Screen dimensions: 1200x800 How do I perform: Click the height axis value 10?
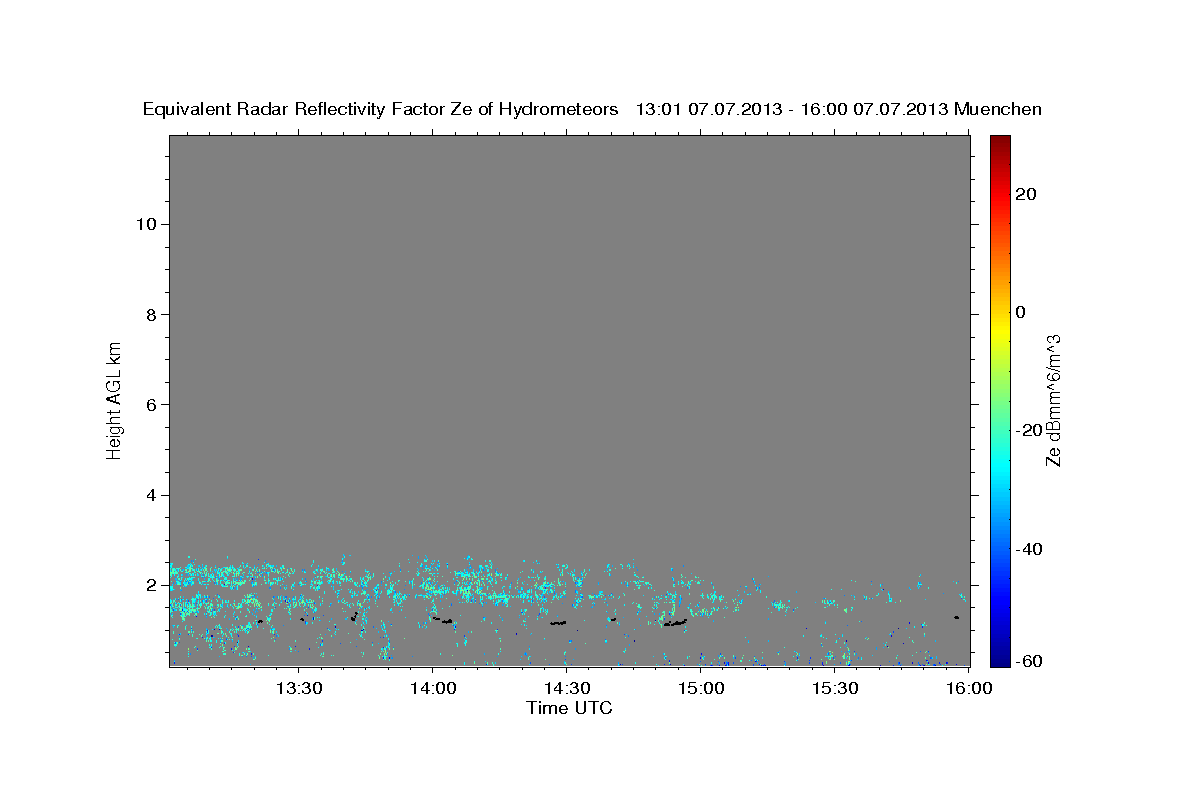[145, 224]
